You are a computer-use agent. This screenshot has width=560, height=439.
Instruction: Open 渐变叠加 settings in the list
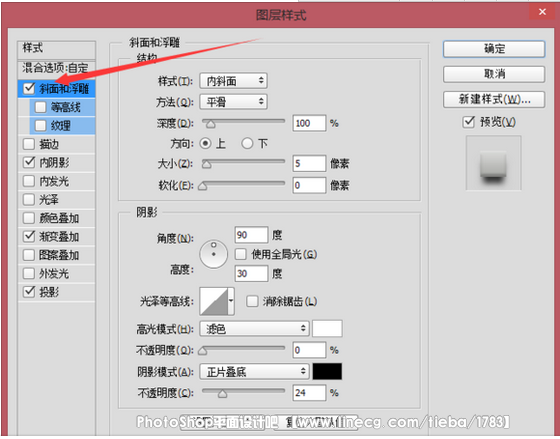tap(59, 236)
